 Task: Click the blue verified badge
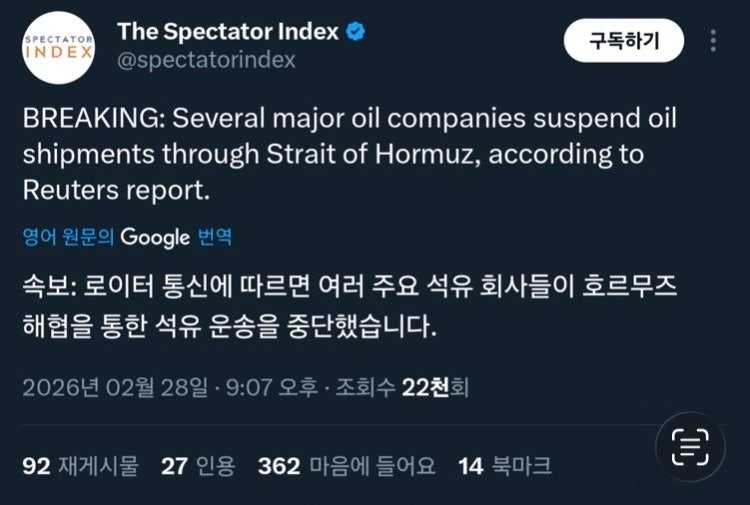355,32
